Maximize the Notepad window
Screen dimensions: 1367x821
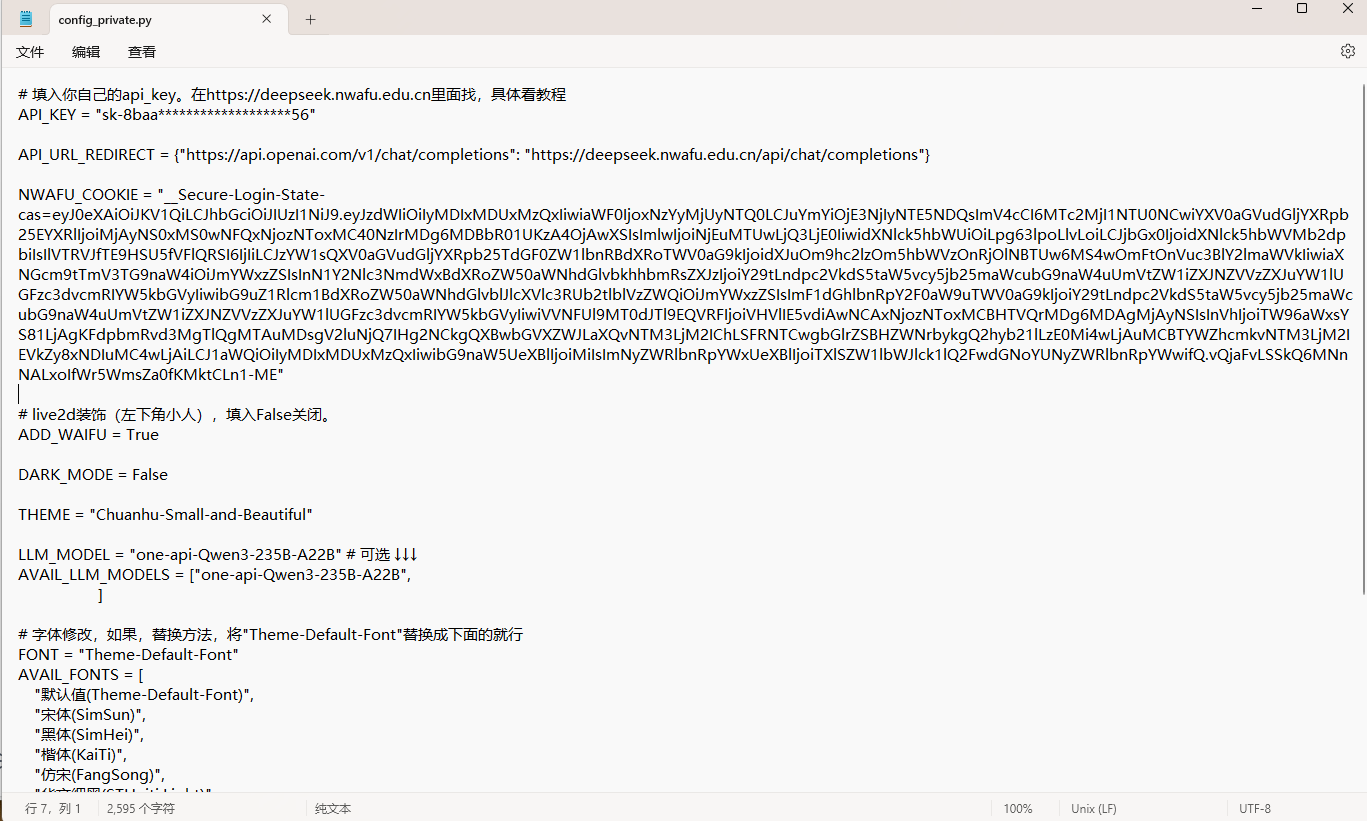[1302, 9]
